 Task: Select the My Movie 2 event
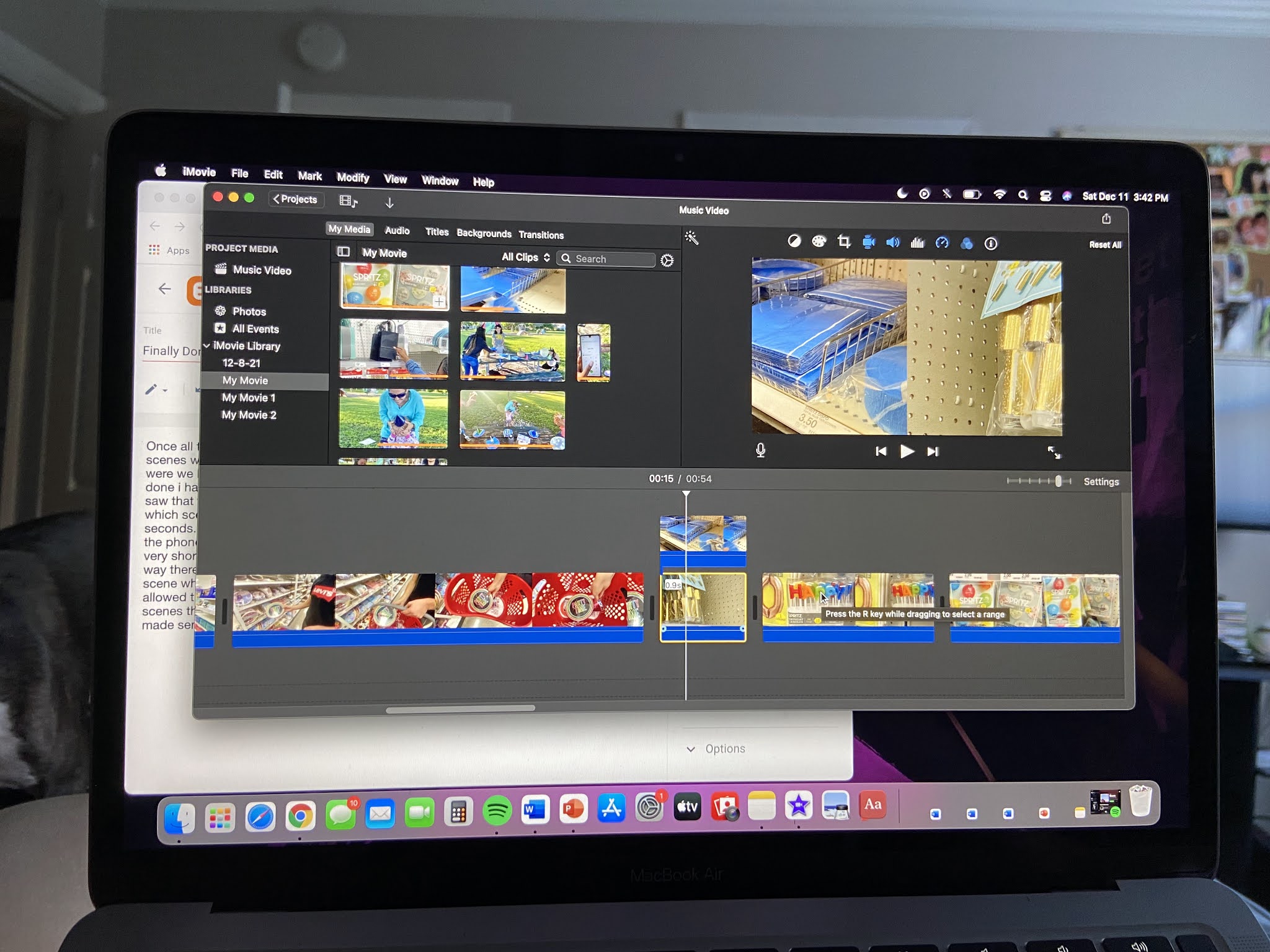click(x=249, y=415)
